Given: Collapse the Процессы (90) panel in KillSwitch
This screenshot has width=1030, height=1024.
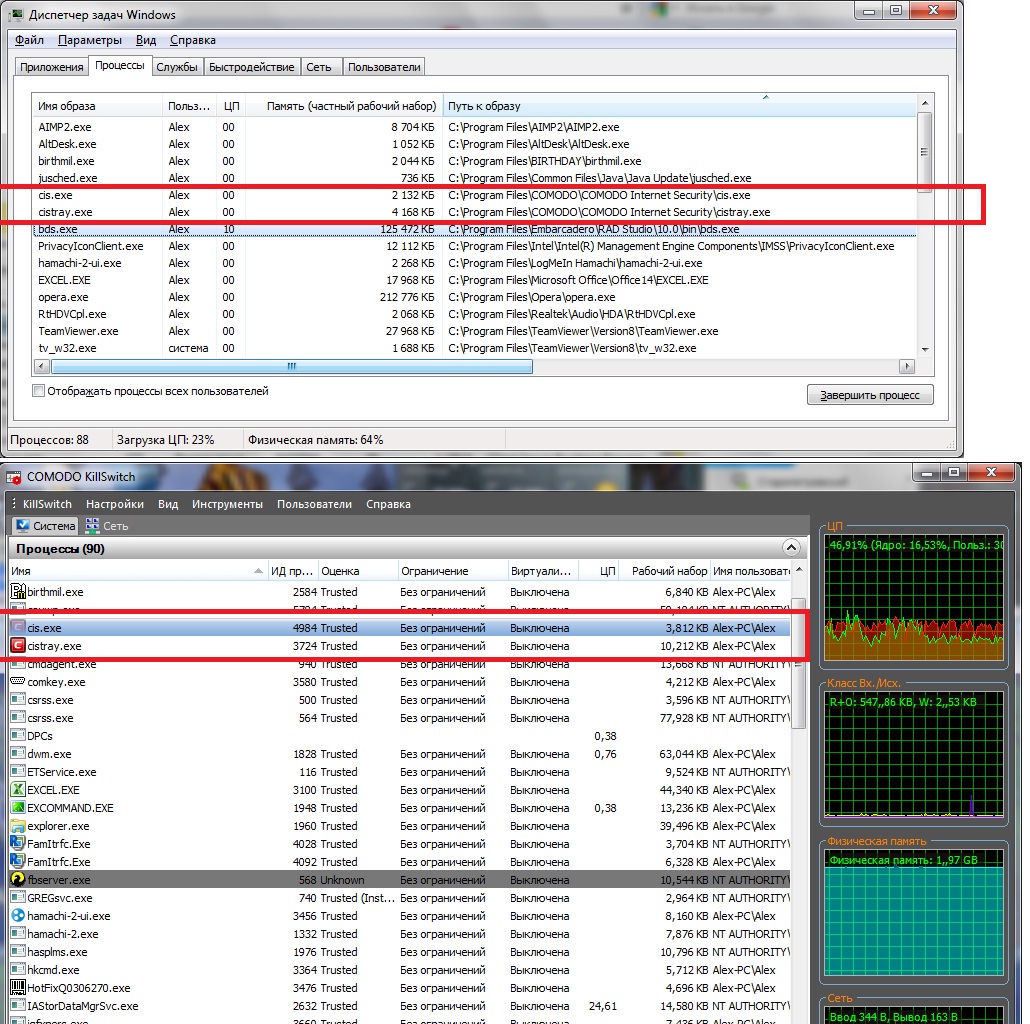Looking at the screenshot, I should click(792, 548).
